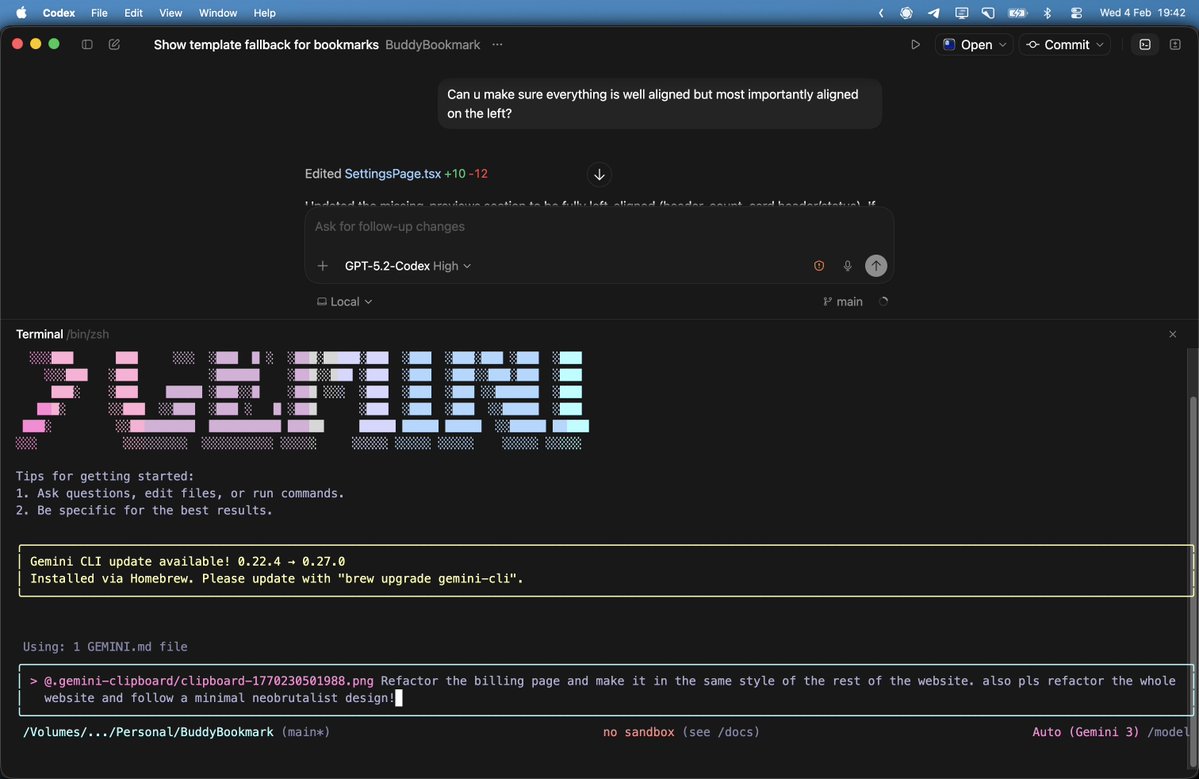Open the Commit dropdown
Screen dimensions: 1199x779
tap(1065, 44)
